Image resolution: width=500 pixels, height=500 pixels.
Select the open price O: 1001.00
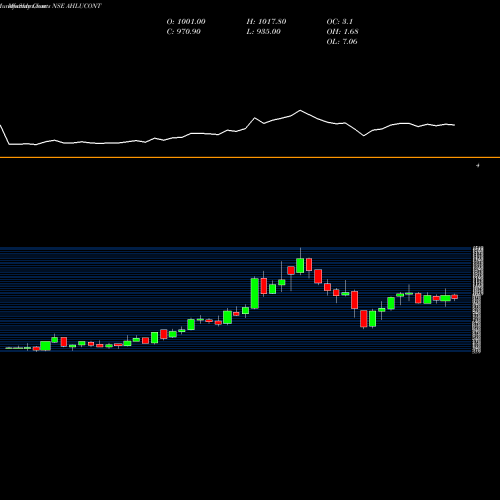coord(186,22)
